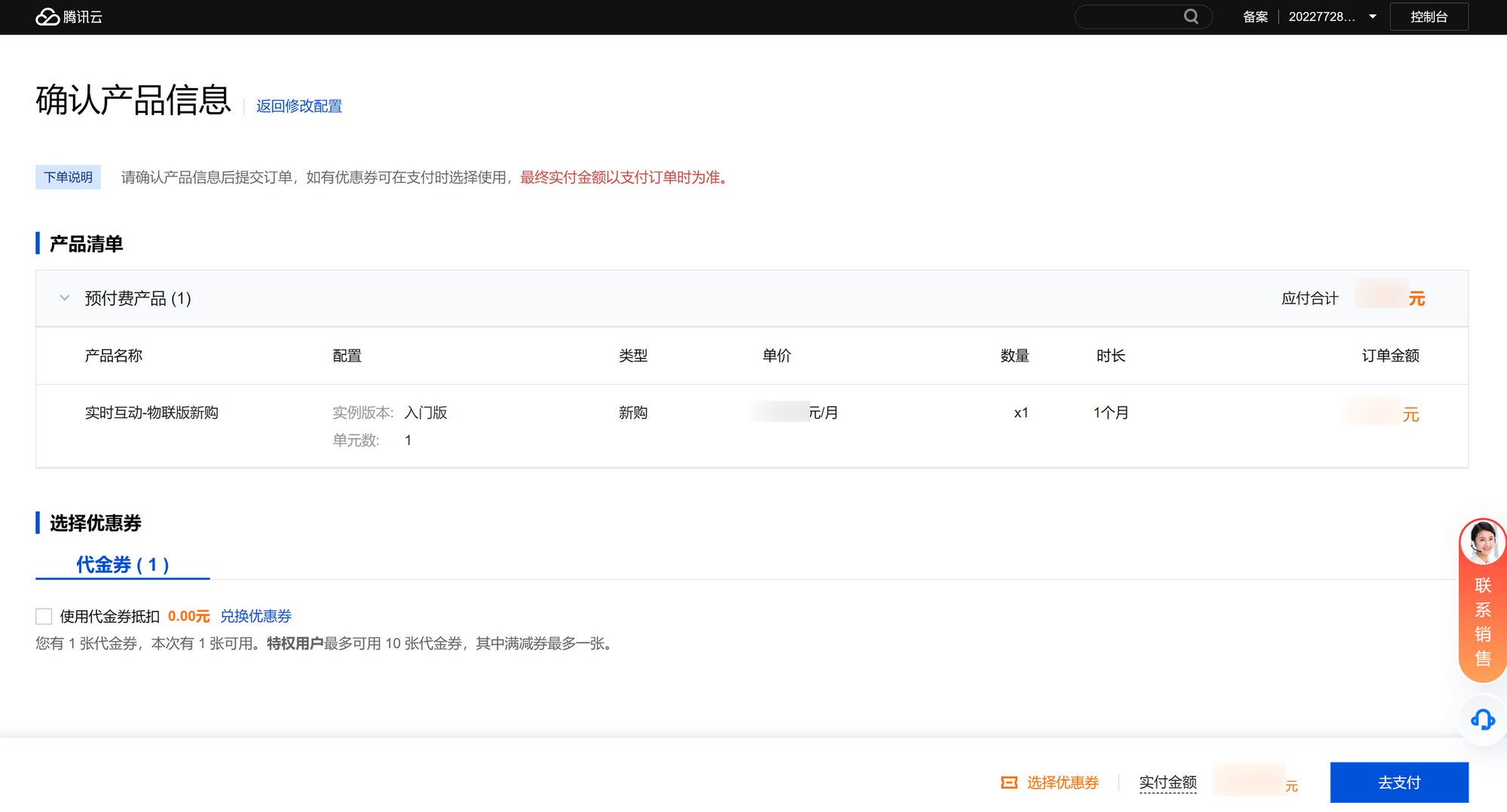This screenshot has width=1507, height=812.
Task: Click the 兑换优惠券 redeem link
Action: click(x=255, y=616)
